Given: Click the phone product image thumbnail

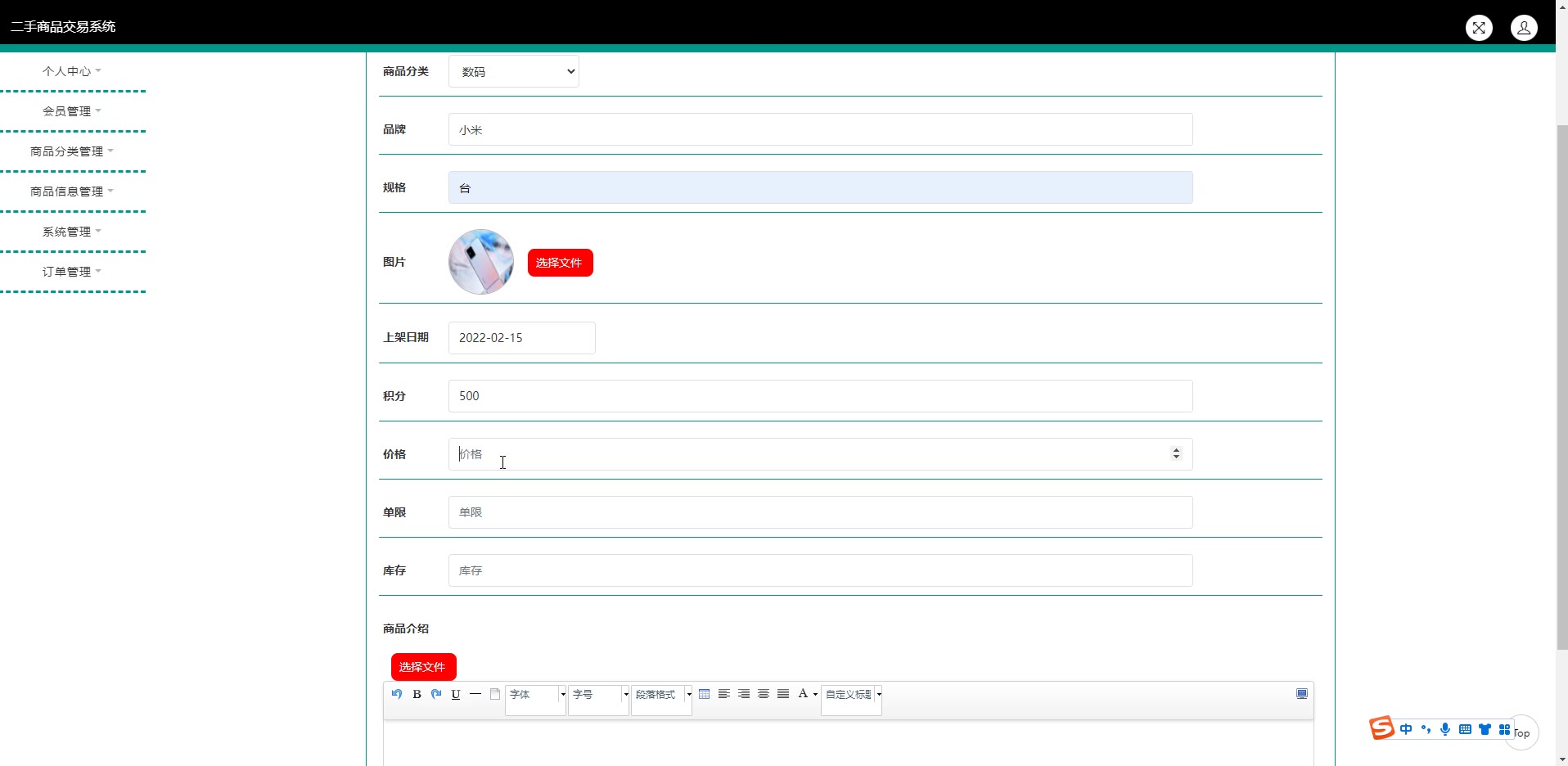Looking at the screenshot, I should (x=481, y=262).
